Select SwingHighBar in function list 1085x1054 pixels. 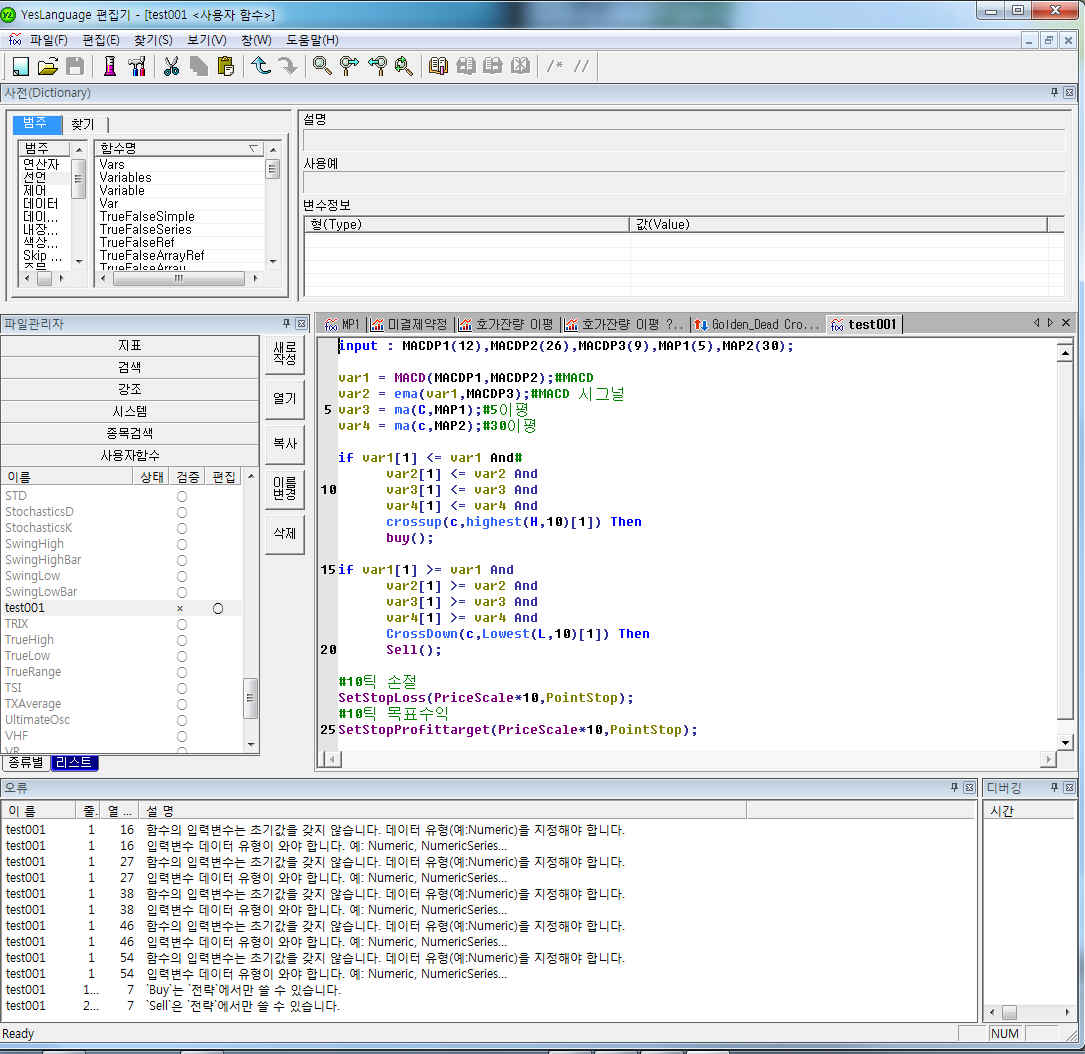coord(43,560)
